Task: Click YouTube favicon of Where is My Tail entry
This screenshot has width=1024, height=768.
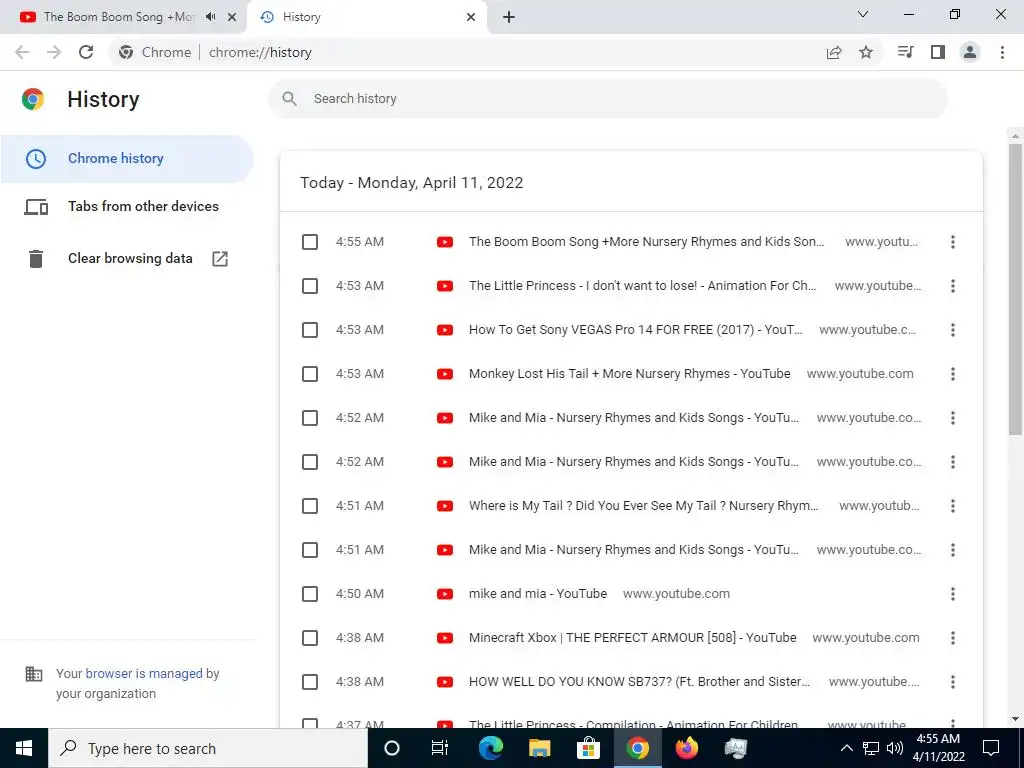Action: tap(445, 506)
